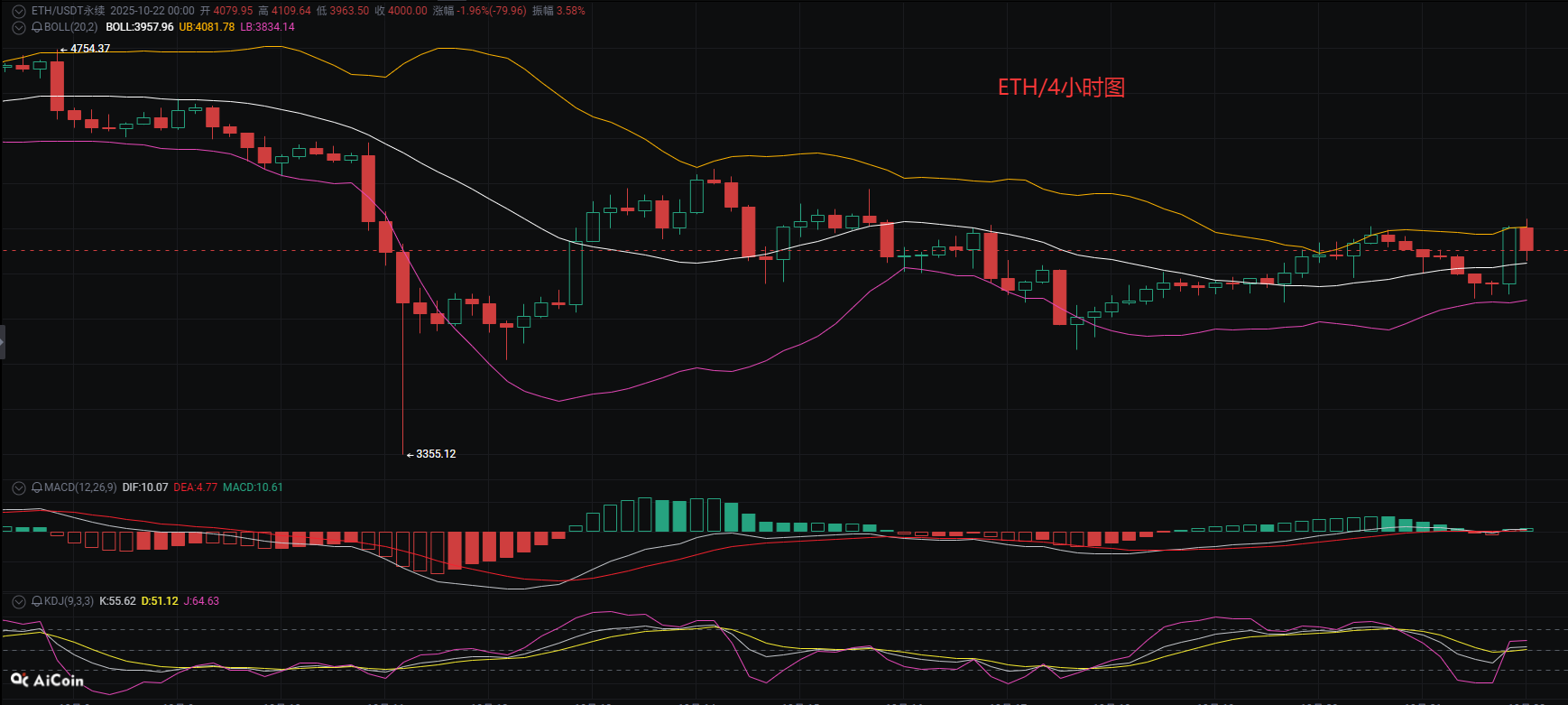Expand the left side panel handle
The image size is (1568, 705).
click(3, 342)
